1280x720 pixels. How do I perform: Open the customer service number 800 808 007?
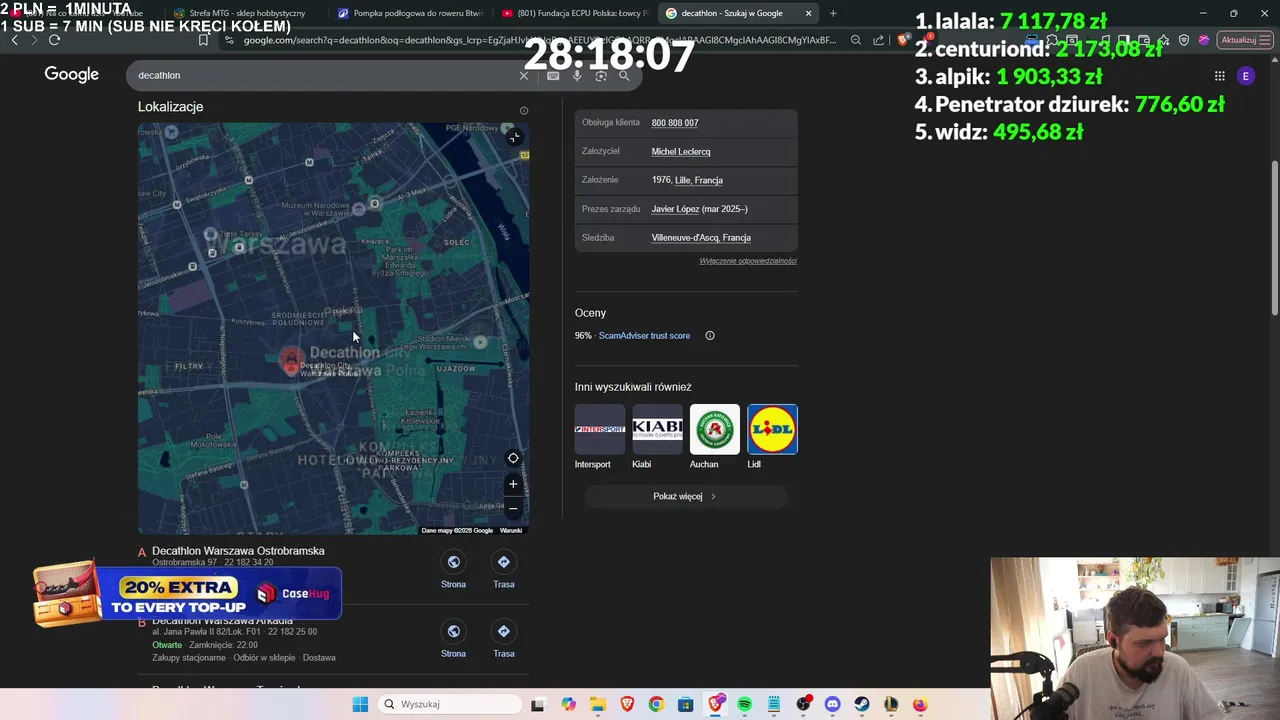(x=675, y=123)
